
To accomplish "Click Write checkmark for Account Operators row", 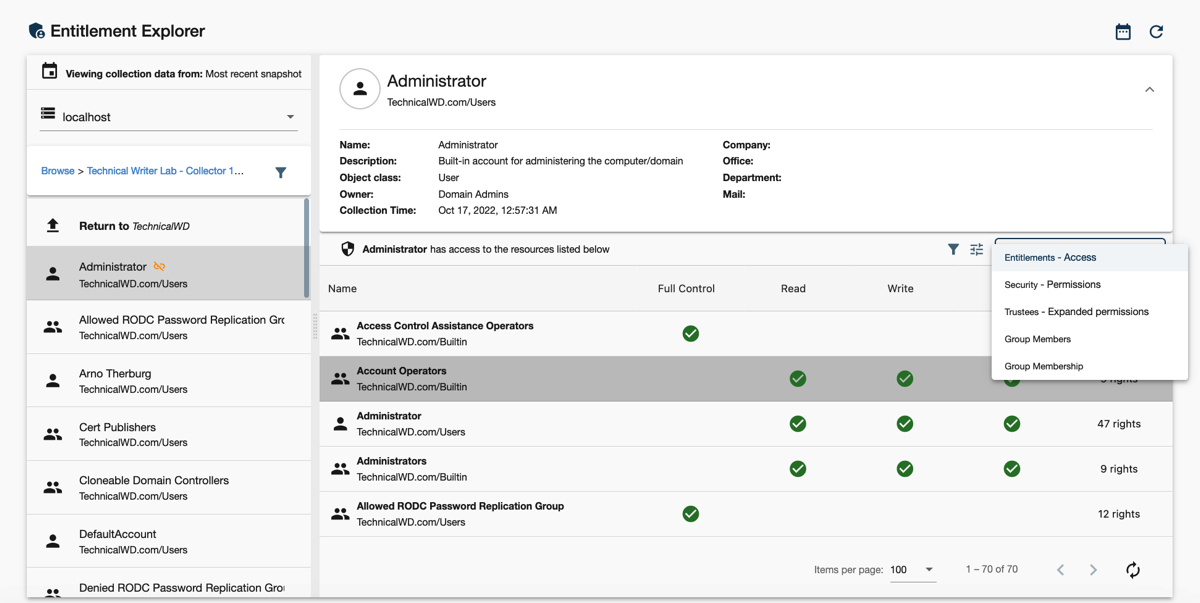I will [x=904, y=379].
